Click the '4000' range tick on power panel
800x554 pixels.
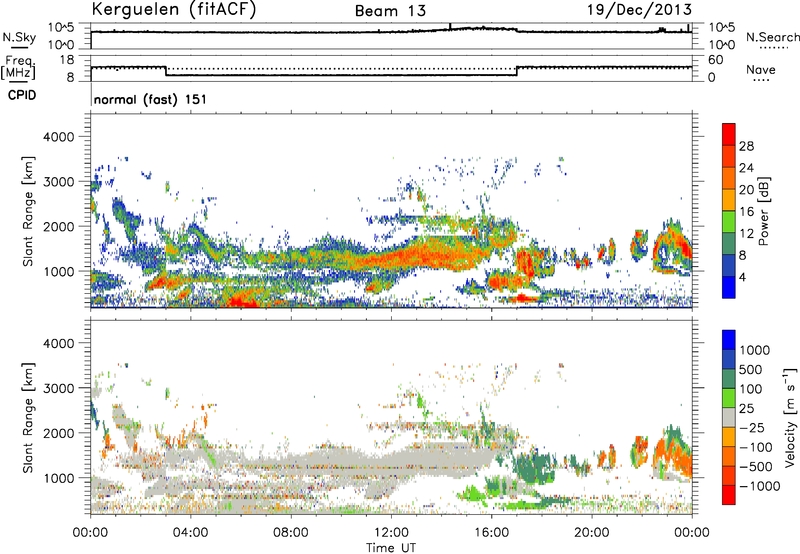(x=58, y=137)
